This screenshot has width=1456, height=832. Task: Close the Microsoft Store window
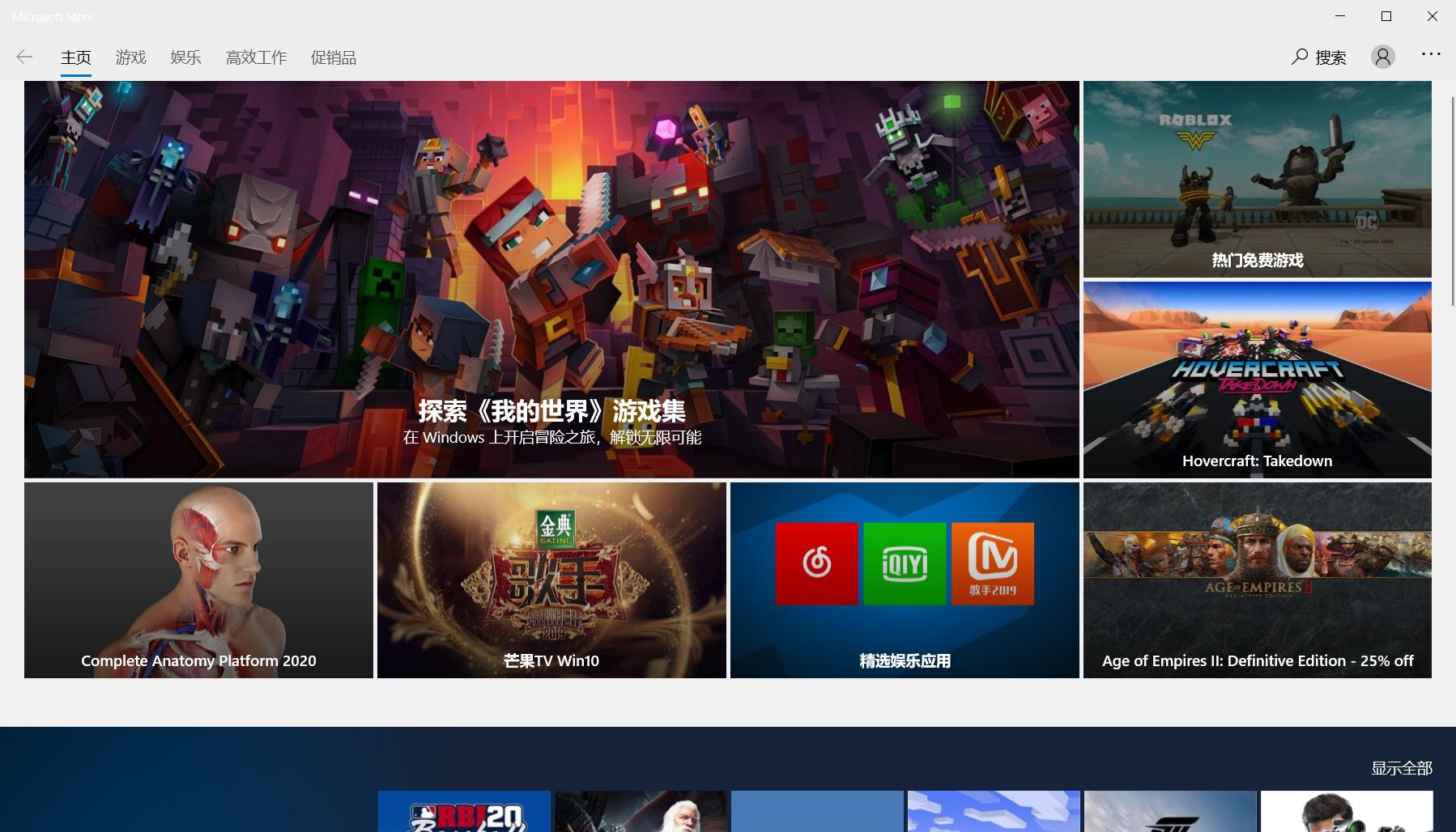point(1433,16)
